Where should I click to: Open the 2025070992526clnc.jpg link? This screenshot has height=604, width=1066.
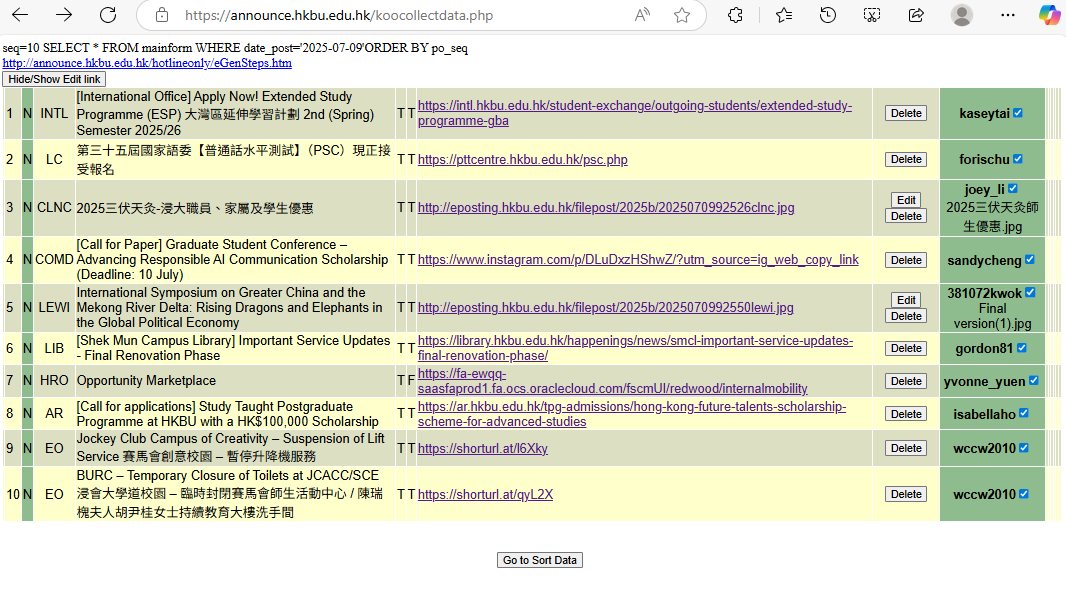coord(606,207)
